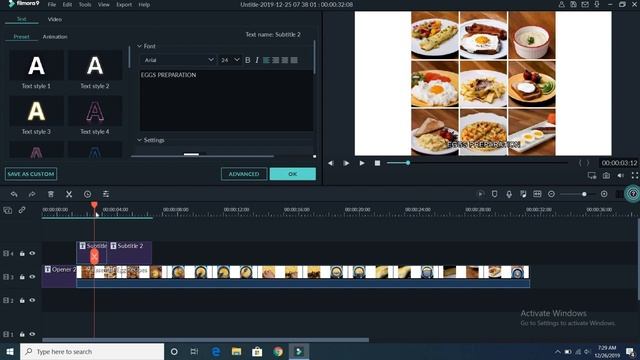The image size is (640, 360).
Task: Click the preview volume speaker icon
Action: [621, 176]
